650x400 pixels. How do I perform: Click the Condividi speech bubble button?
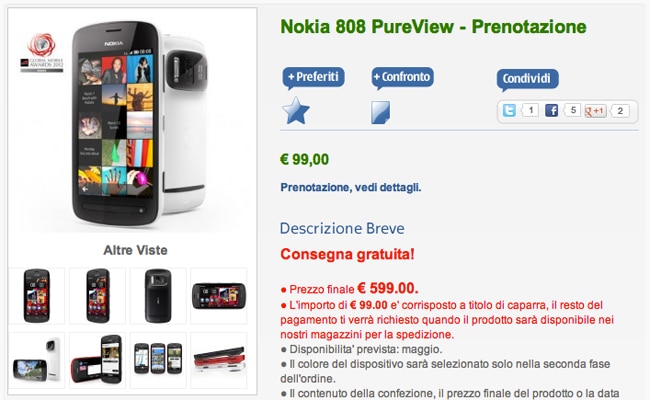(x=527, y=80)
